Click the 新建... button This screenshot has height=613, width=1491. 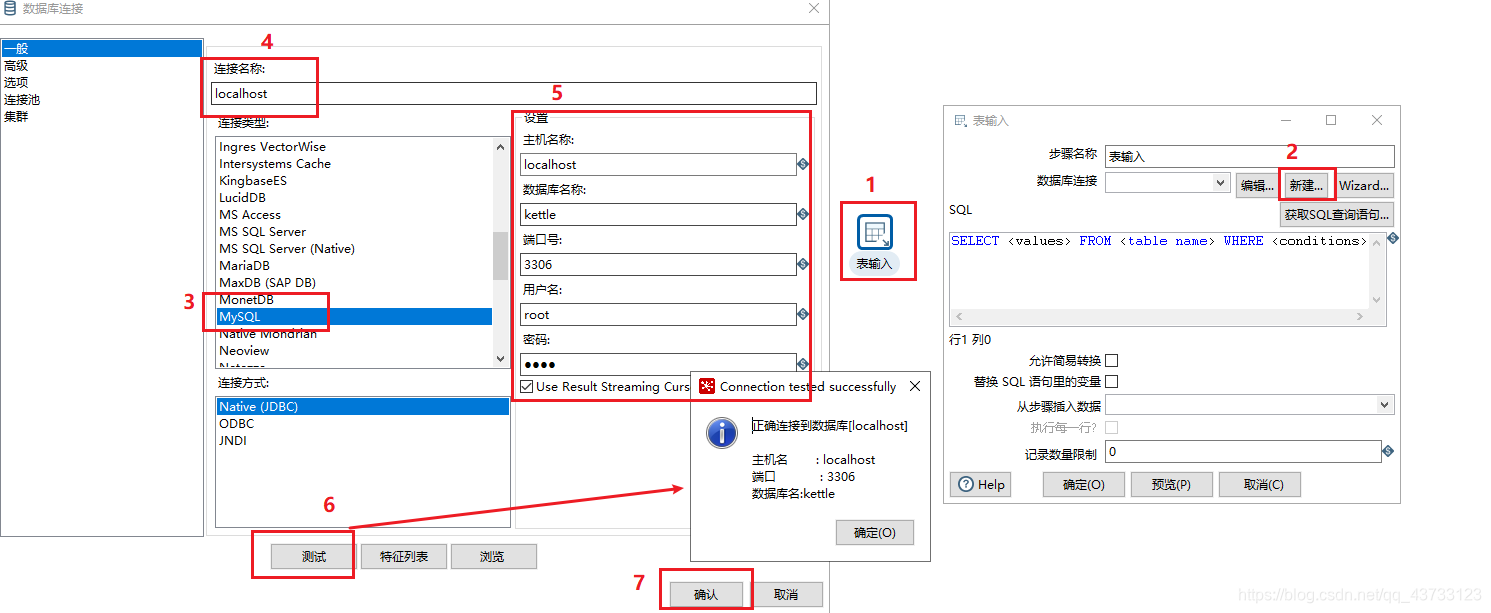[1306, 185]
